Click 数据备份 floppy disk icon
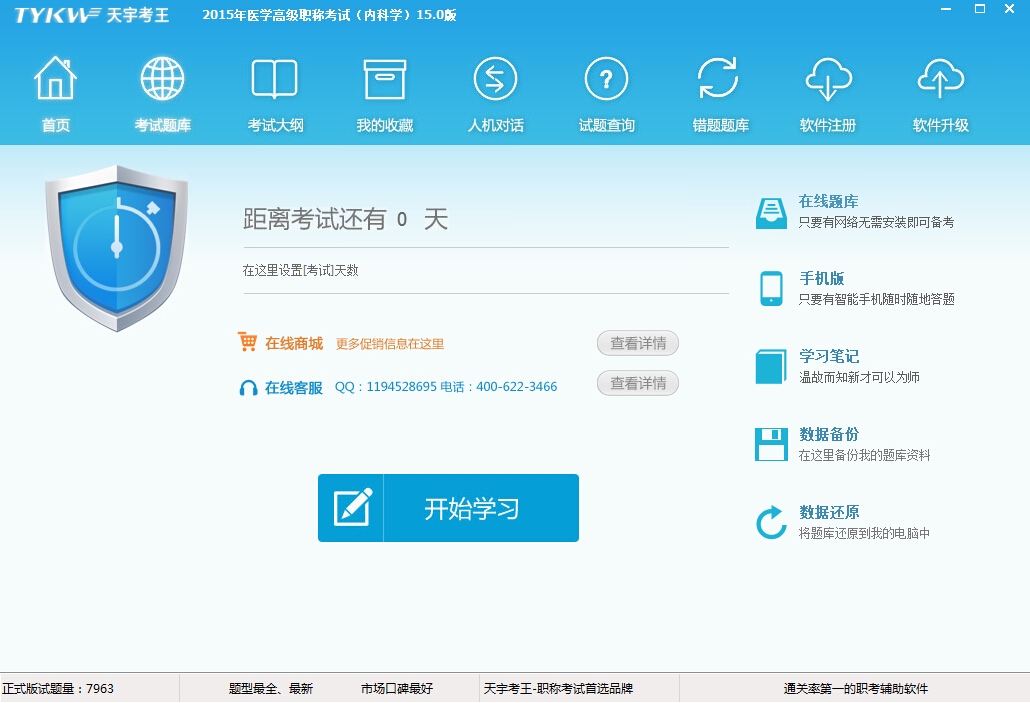The height and width of the screenshot is (703, 1030). click(x=771, y=444)
